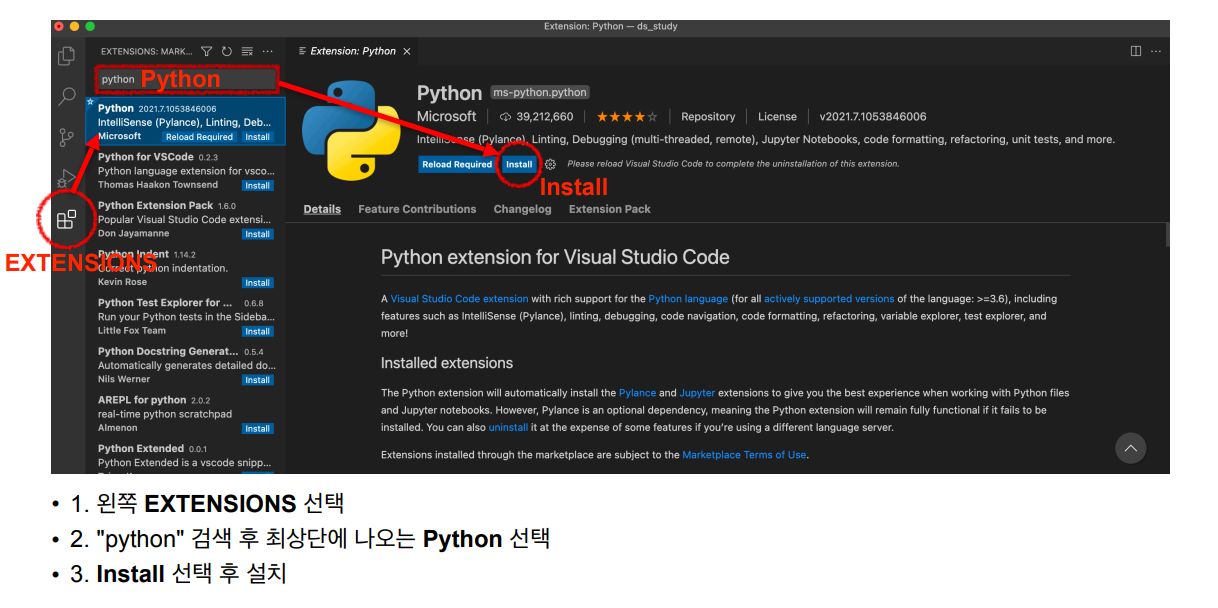Select Python Docstring Generator list entry
The image size is (1218, 608).
tap(186, 364)
